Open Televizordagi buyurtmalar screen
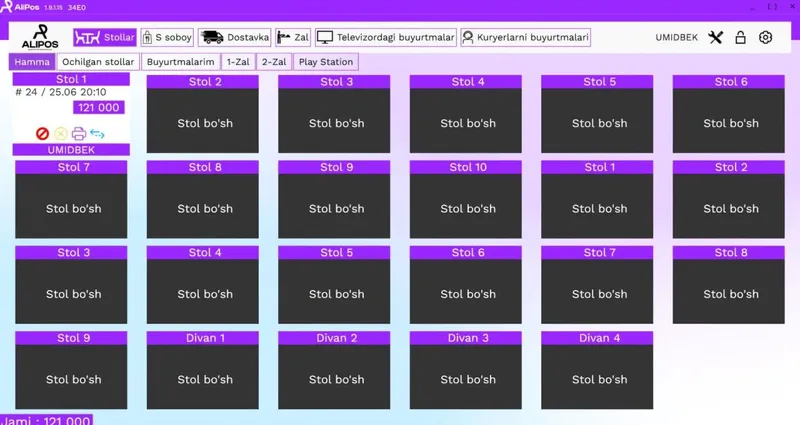Screen dimensions: 800x425 [386, 37]
